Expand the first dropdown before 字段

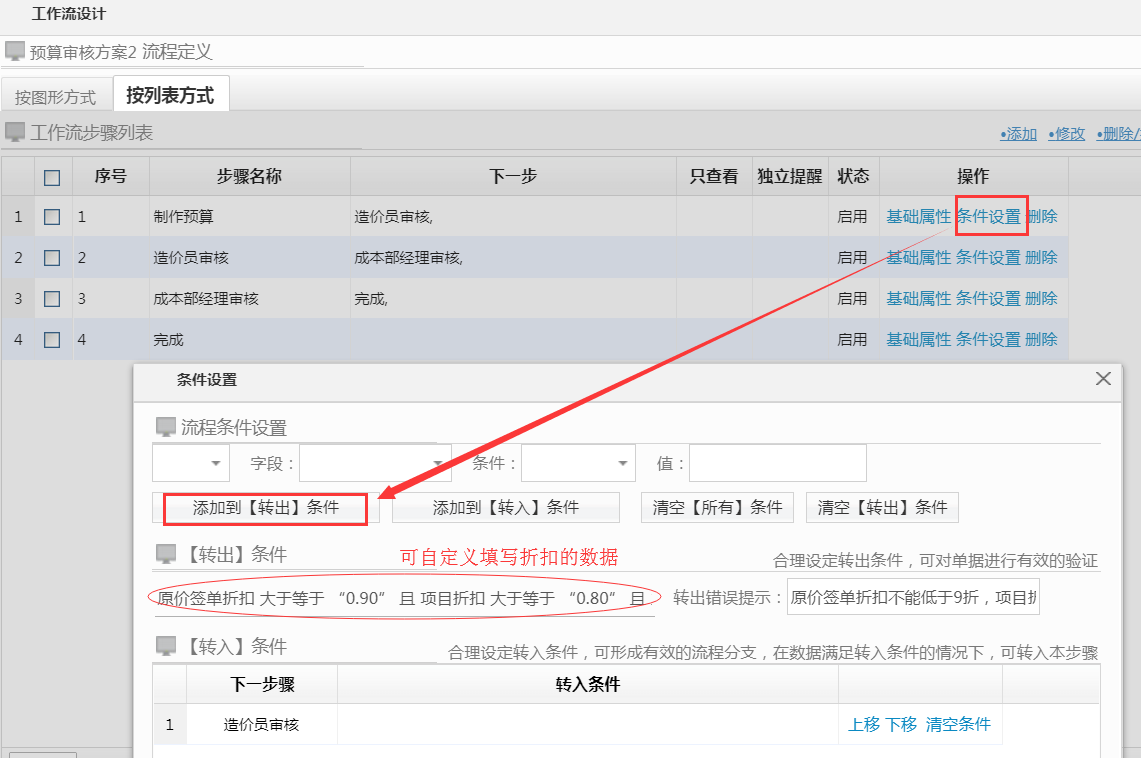pyautogui.click(x=190, y=463)
